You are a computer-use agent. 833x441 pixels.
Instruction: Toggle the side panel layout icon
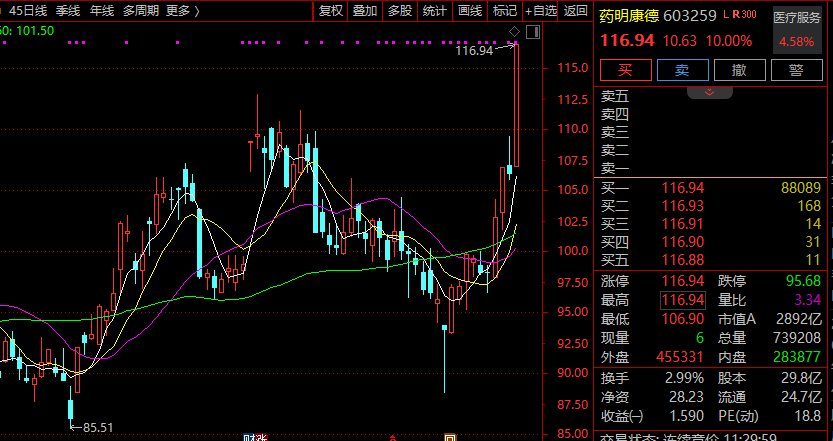pyautogui.click(x=533, y=32)
